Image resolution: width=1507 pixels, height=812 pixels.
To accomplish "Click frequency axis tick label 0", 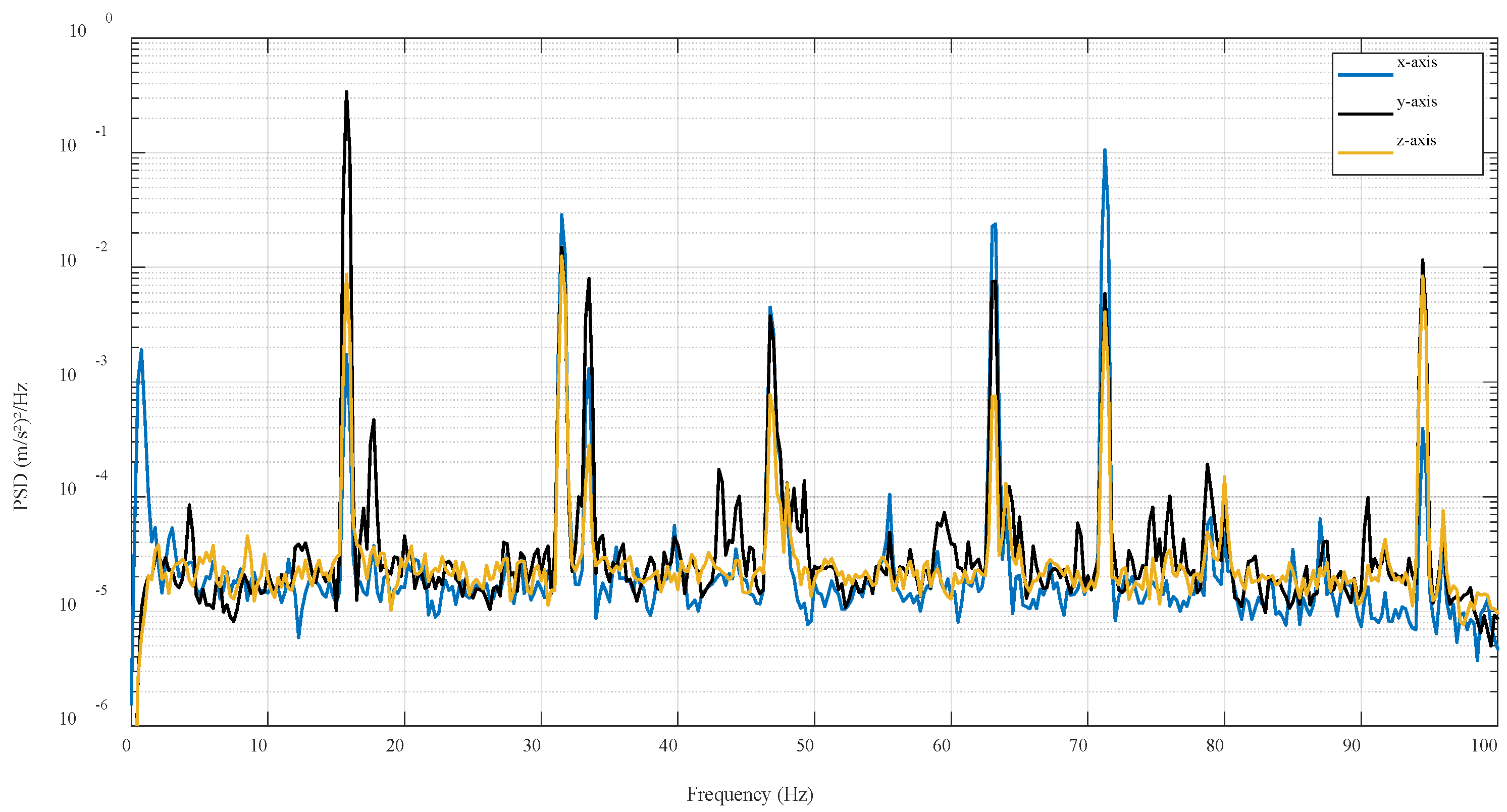I will coord(126,745).
